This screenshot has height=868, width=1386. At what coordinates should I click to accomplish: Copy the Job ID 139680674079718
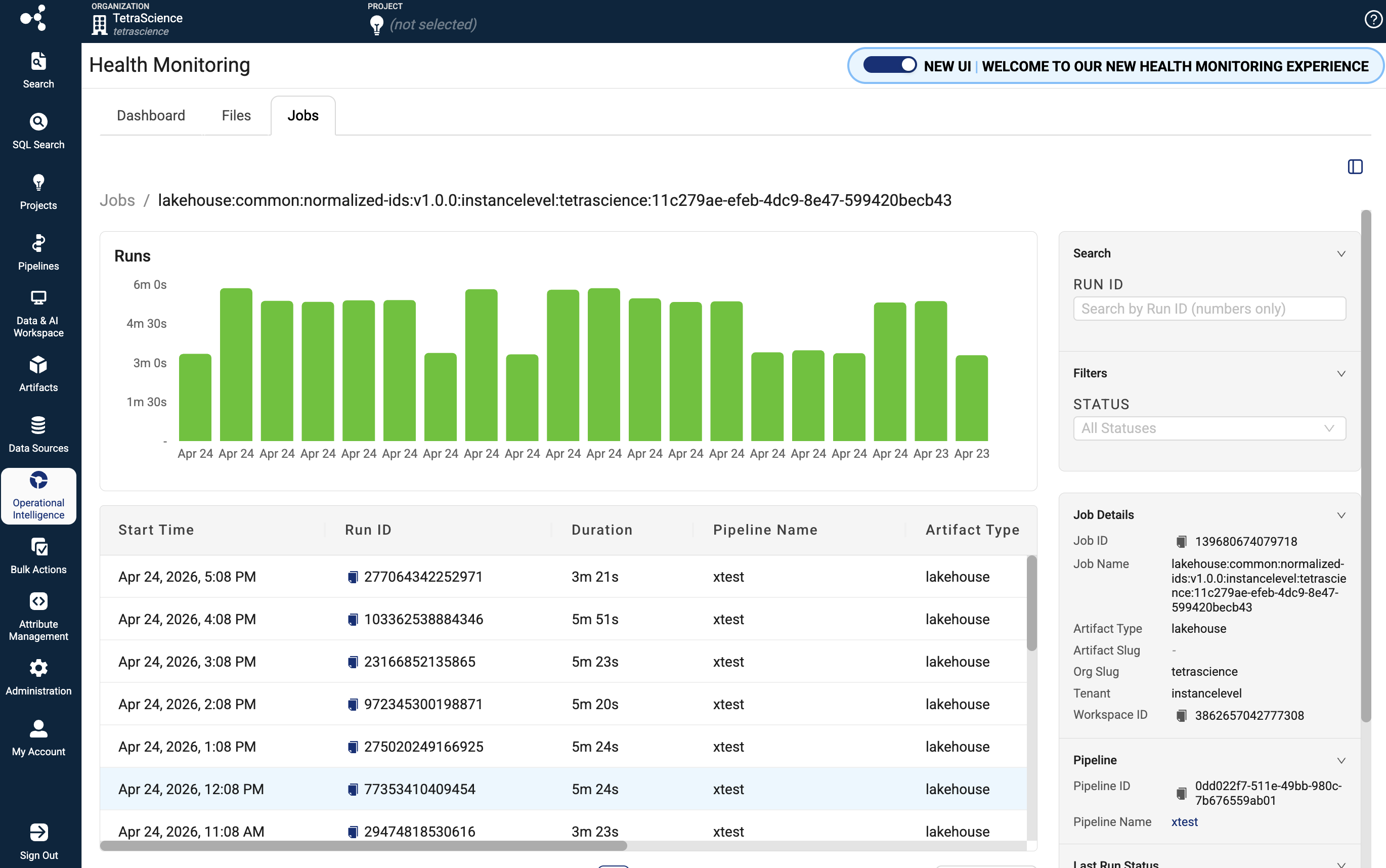[x=1181, y=541]
